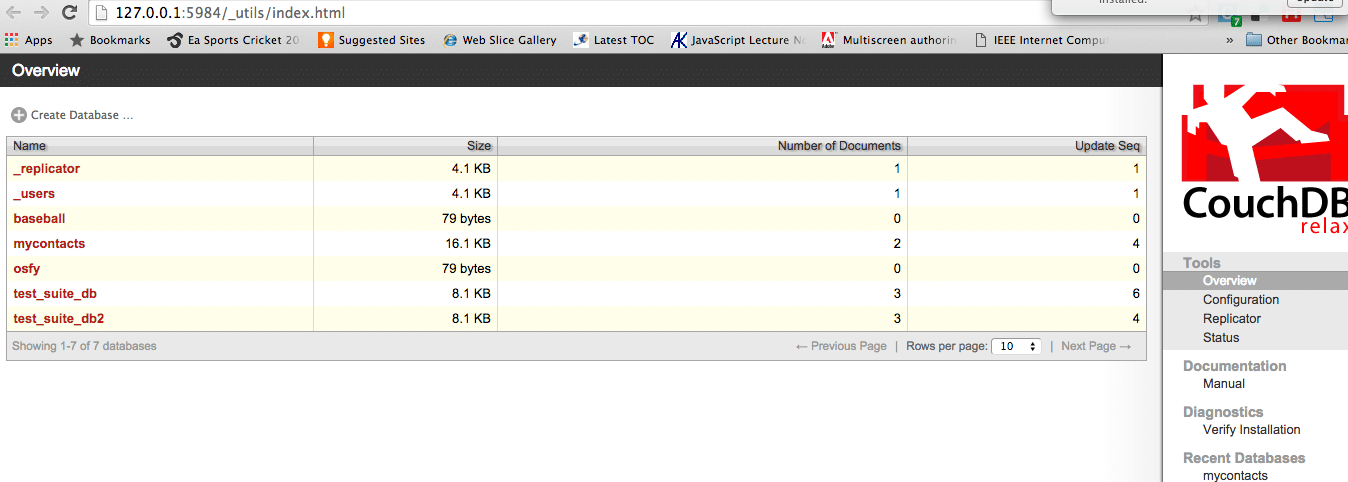Open Ea Sports Cricket bookmark
The height and width of the screenshot is (482, 1348).
[x=235, y=40]
